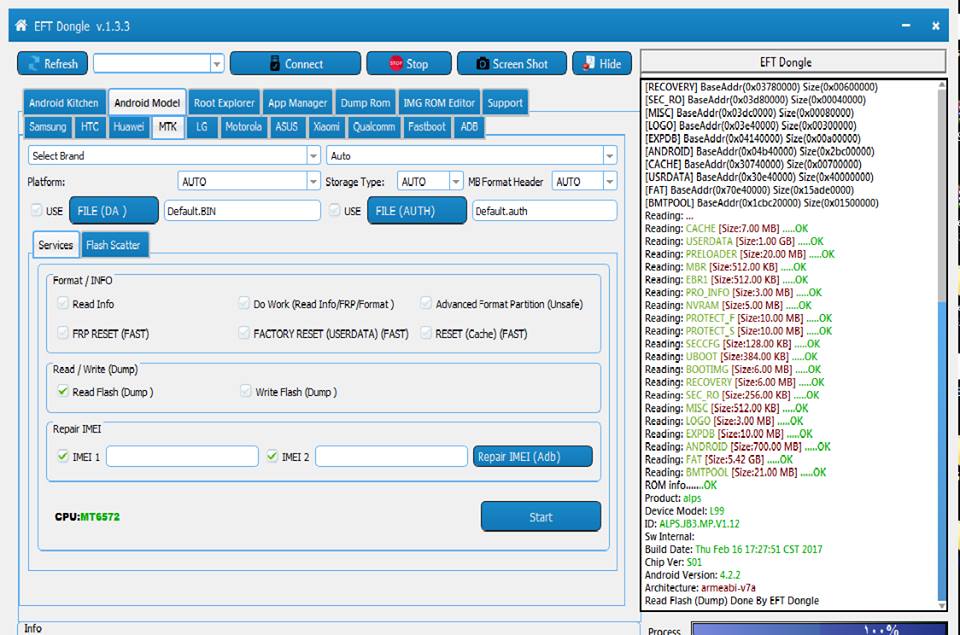Viewport: 960px width, 635px height.
Task: Toggle the IMEI 2 checkbox
Action: 272,456
